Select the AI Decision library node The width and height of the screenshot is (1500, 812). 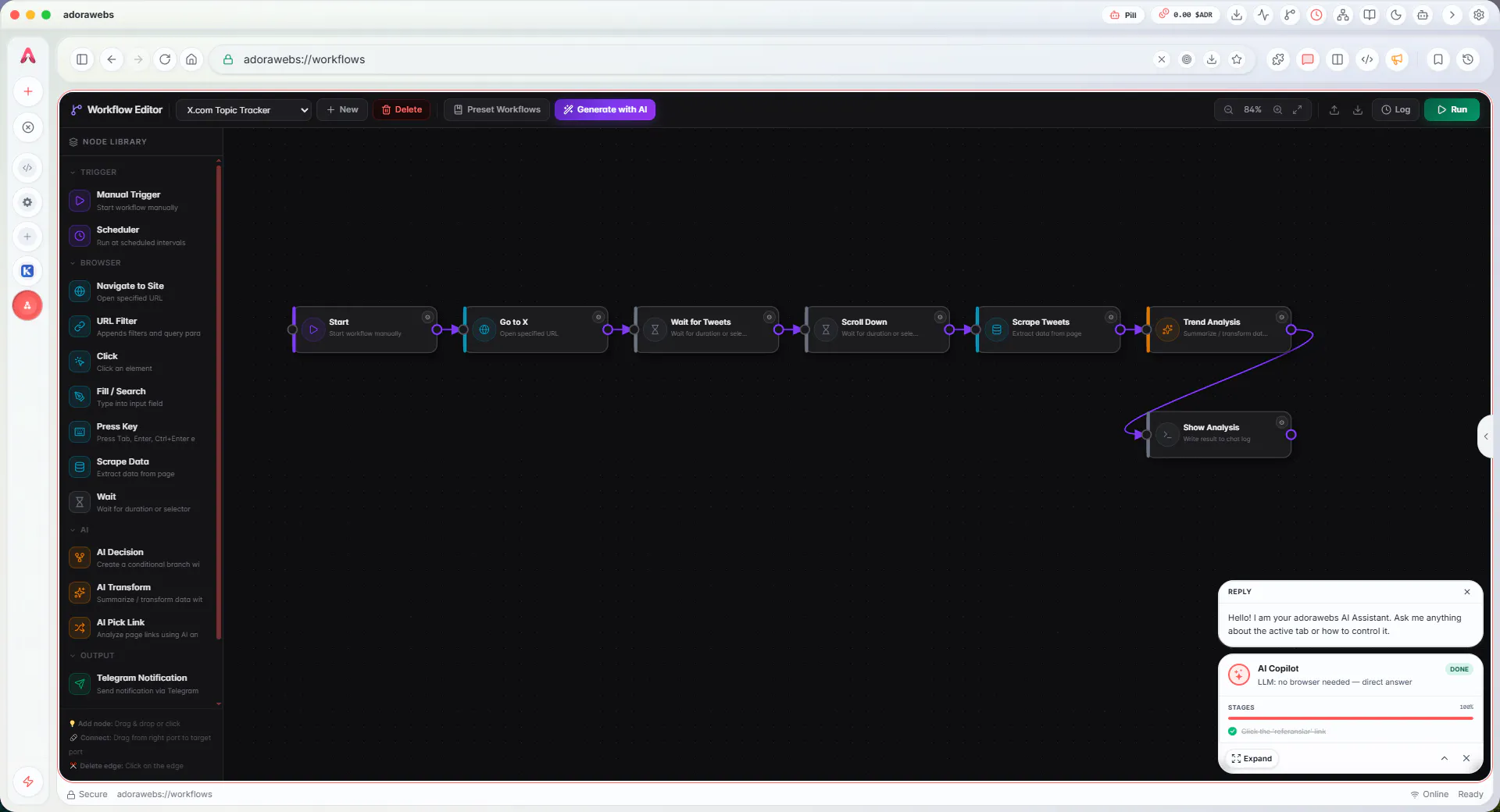141,558
